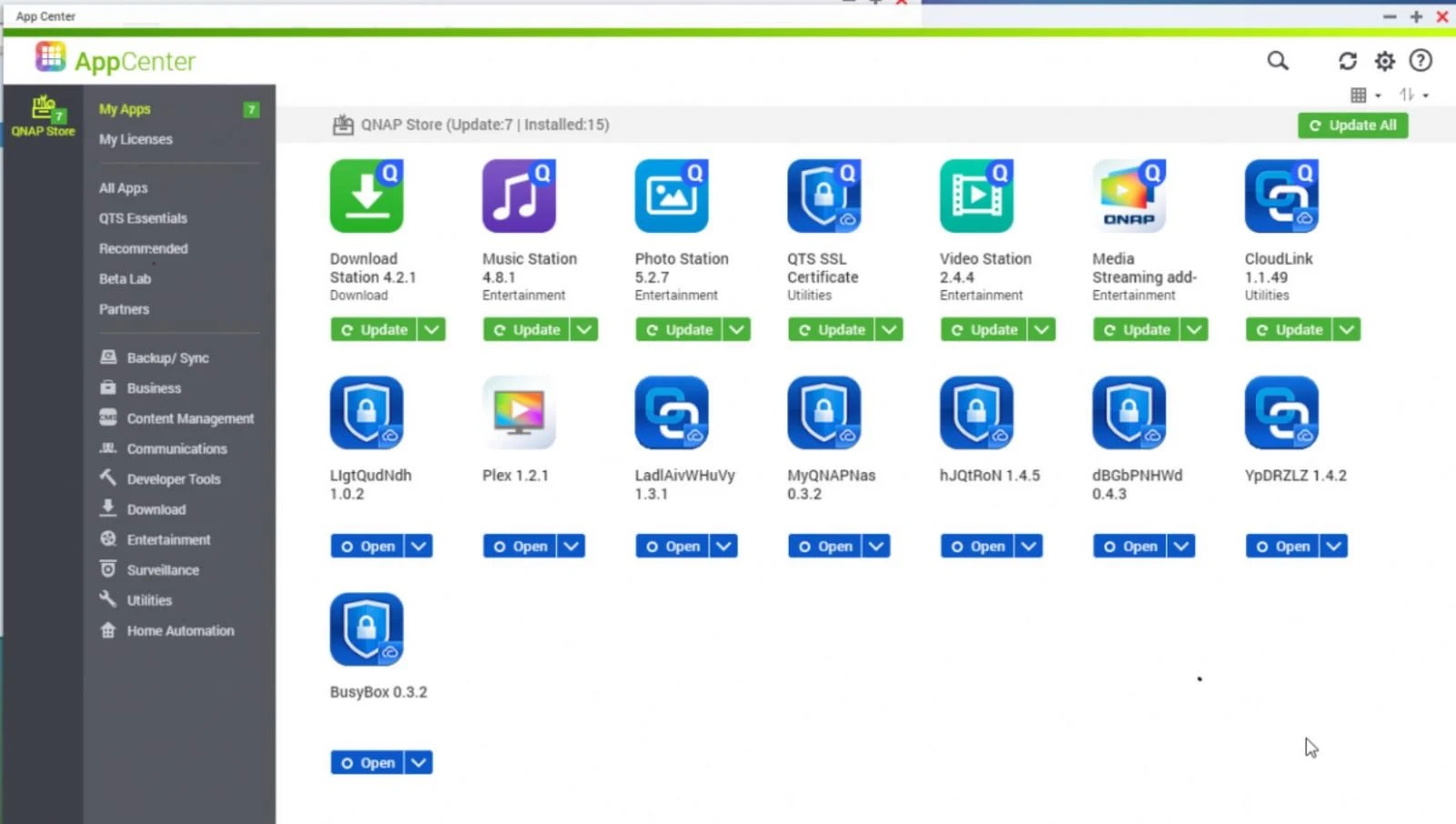Open My Licenses page
This screenshot has width=1456, height=824.
pyautogui.click(x=136, y=139)
